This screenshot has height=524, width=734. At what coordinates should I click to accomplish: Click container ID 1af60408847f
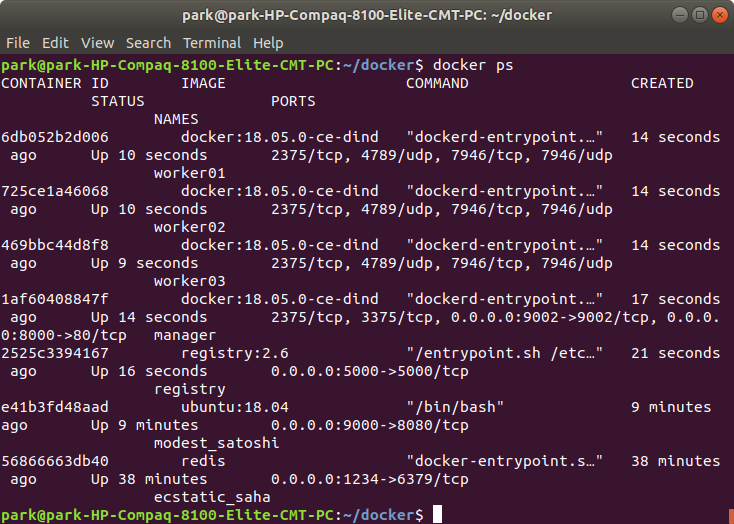pyautogui.click(x=55, y=299)
